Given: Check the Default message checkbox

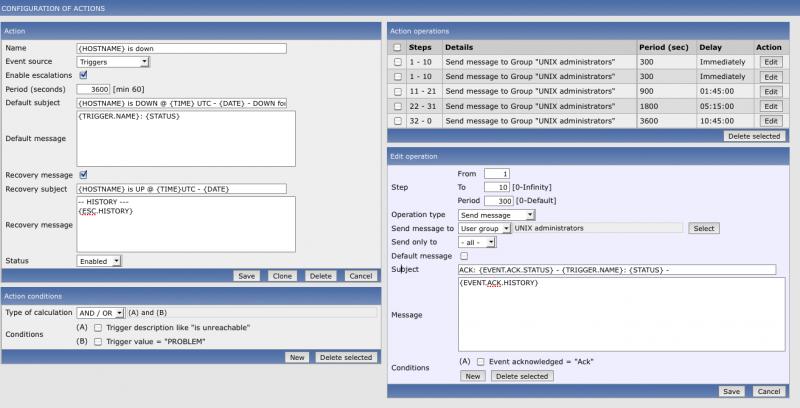Looking at the screenshot, I should pos(464,256).
